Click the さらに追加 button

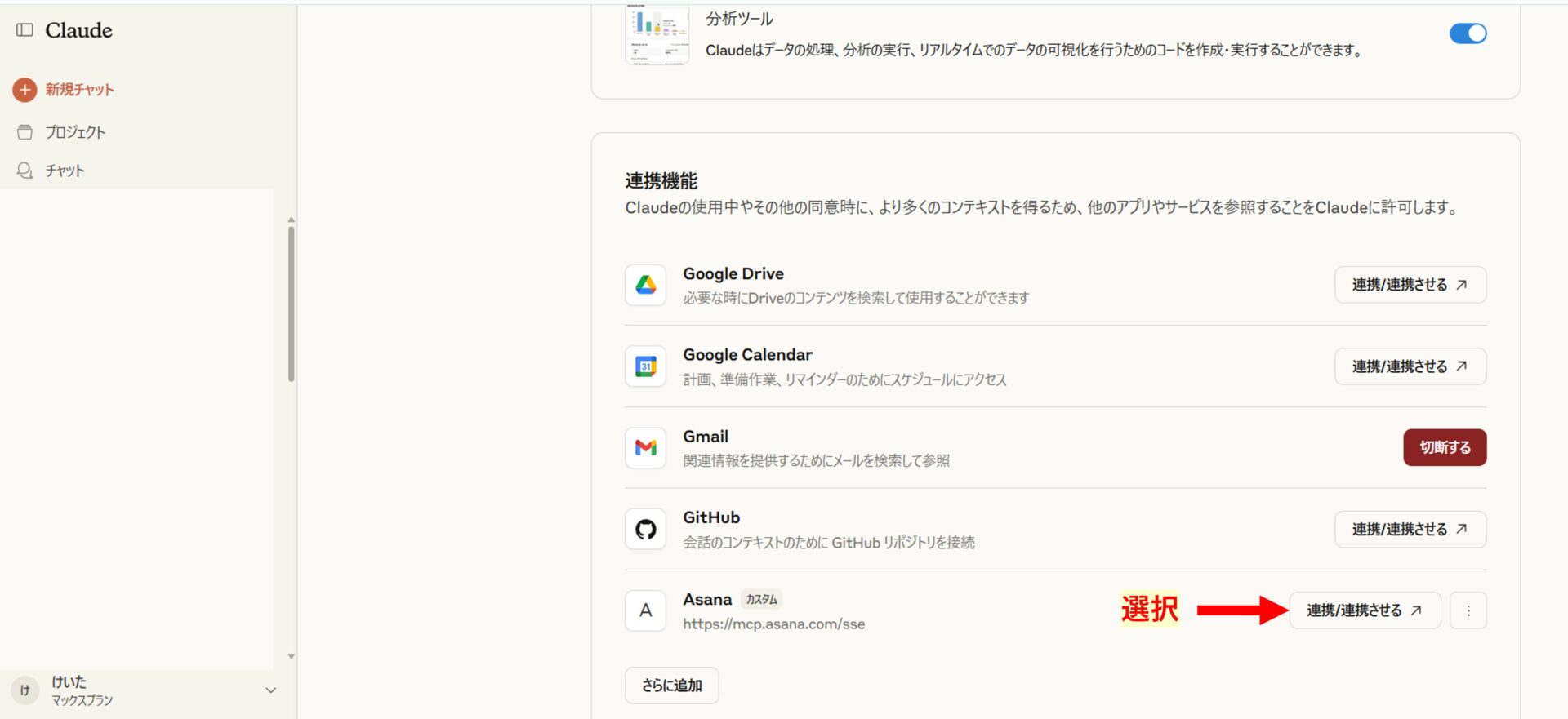(x=671, y=686)
